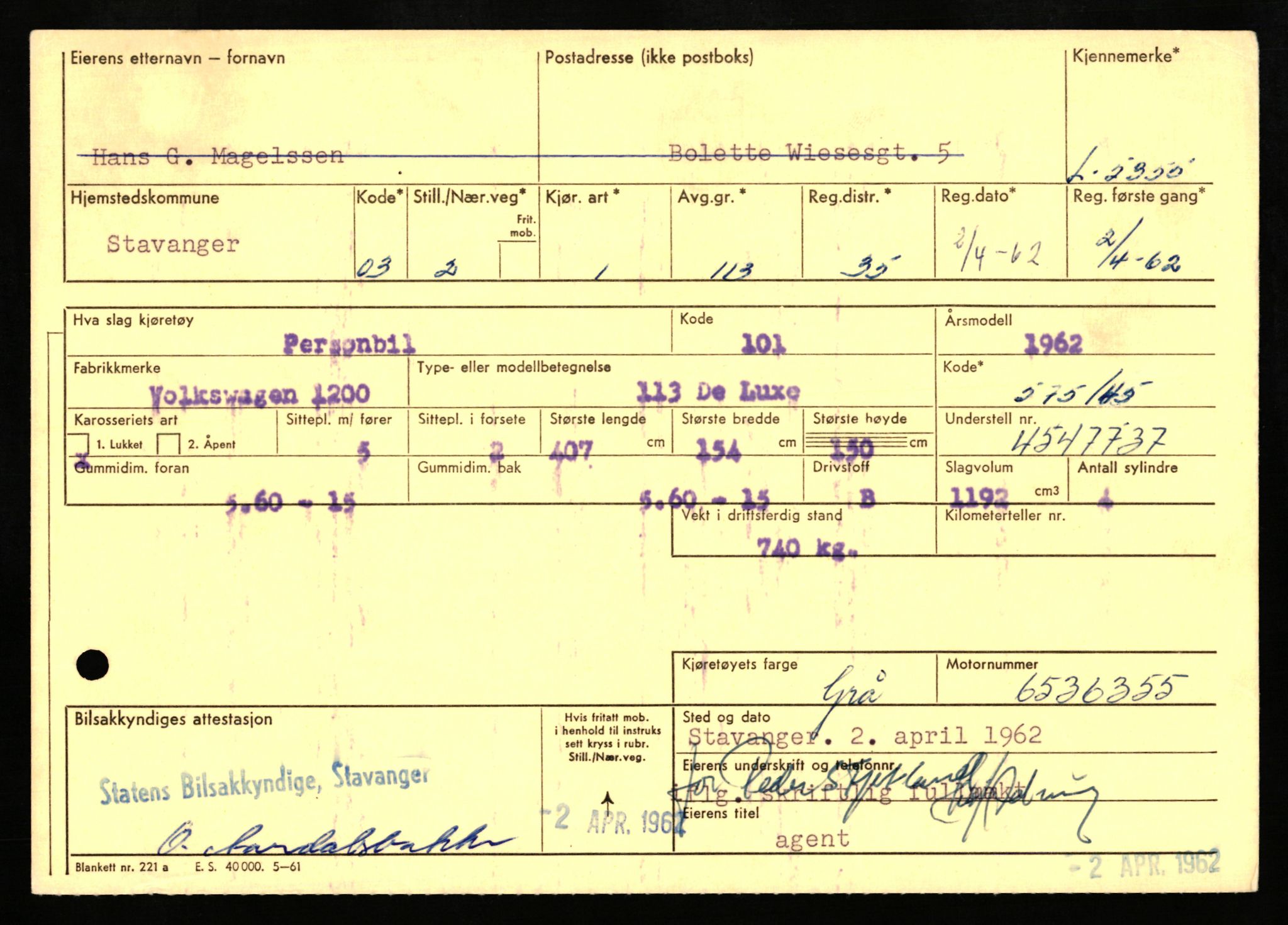Click the Årsmodell value '1962'
This screenshot has height=925, width=1288.
pos(1053,343)
